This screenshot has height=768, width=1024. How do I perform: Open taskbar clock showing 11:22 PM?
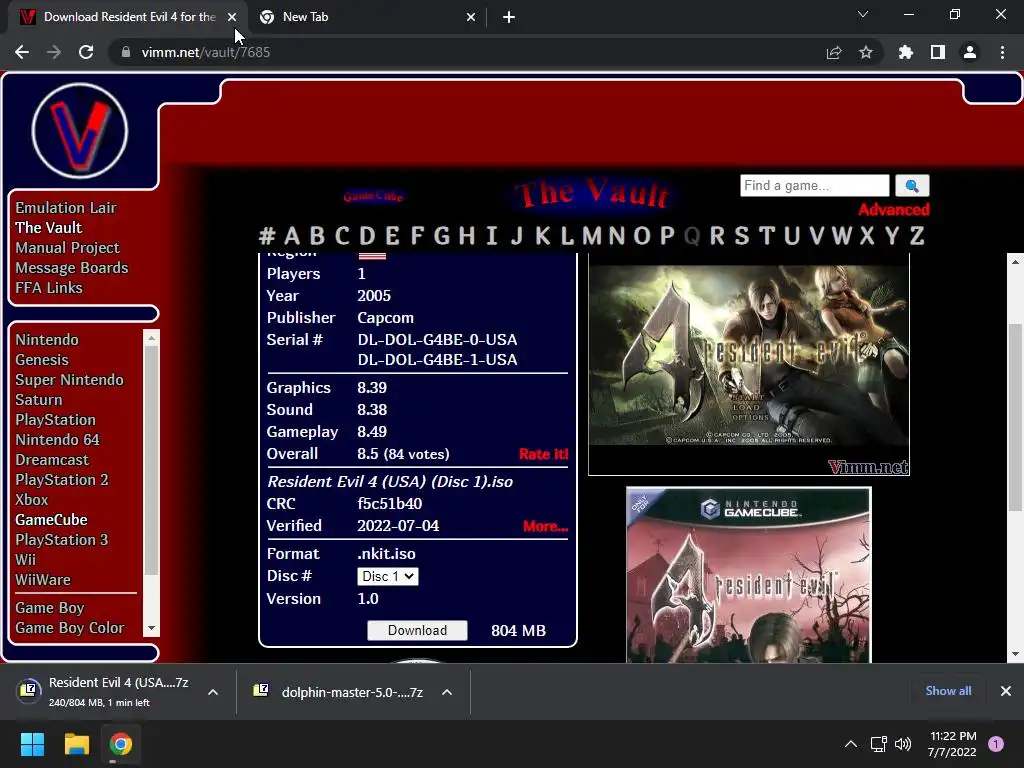click(x=952, y=744)
